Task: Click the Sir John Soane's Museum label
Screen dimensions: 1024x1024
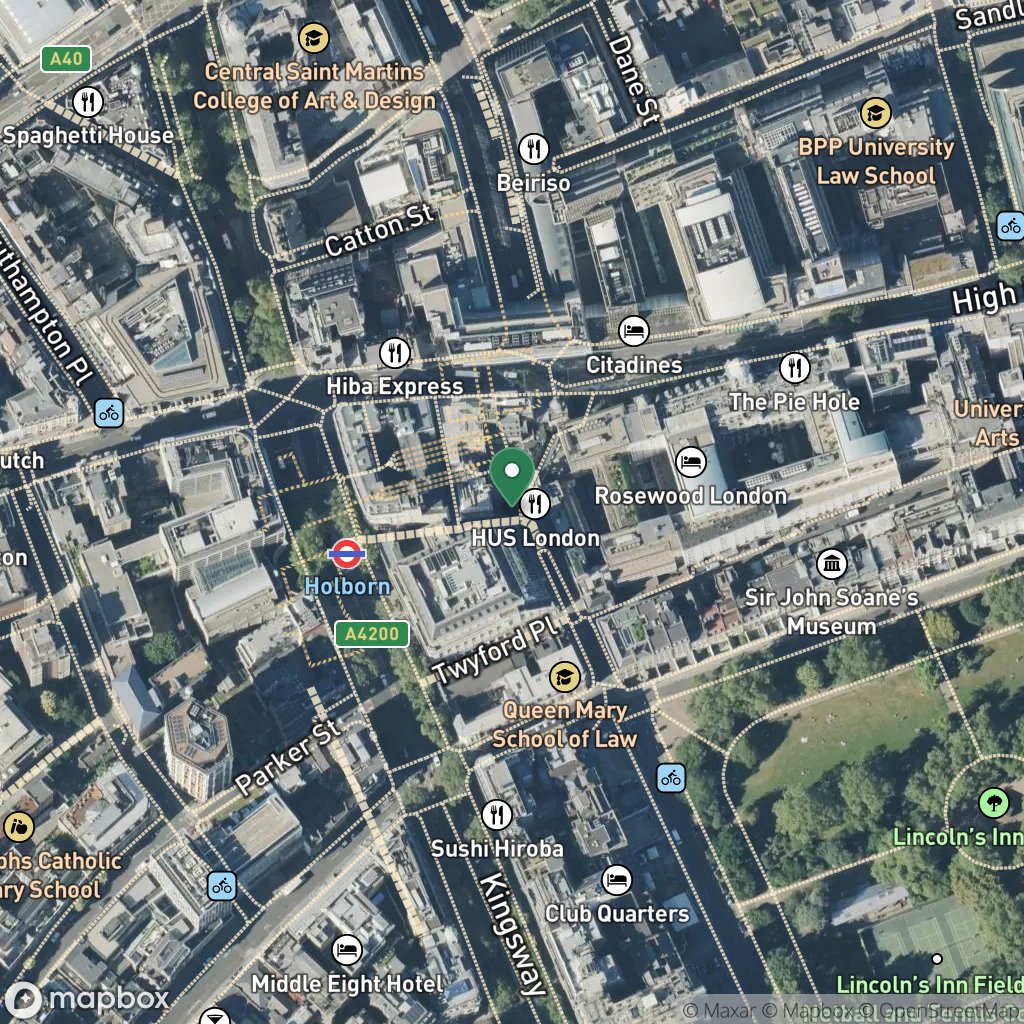Action: click(832, 611)
